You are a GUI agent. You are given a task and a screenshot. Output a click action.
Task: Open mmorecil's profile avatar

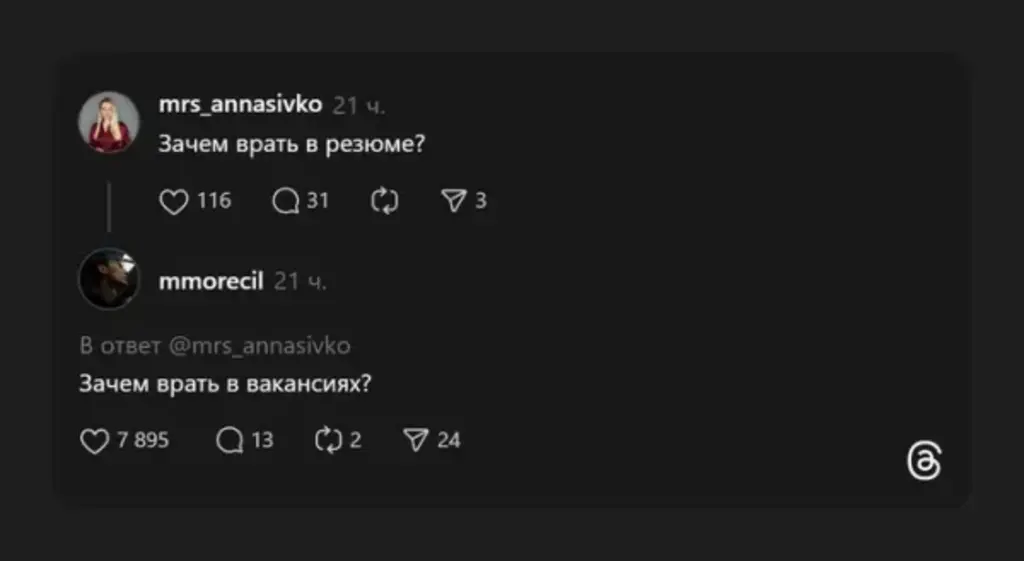tap(108, 278)
